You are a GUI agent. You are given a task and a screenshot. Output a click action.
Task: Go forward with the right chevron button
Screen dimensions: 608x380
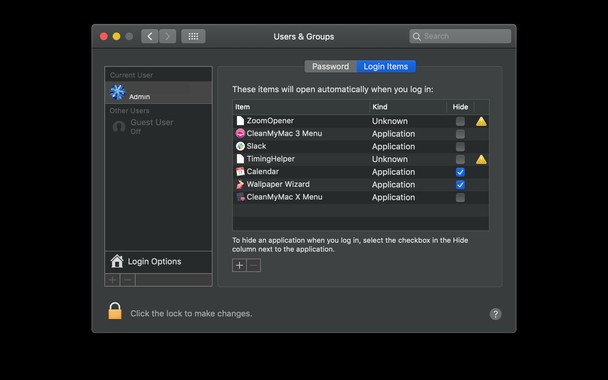(168, 36)
